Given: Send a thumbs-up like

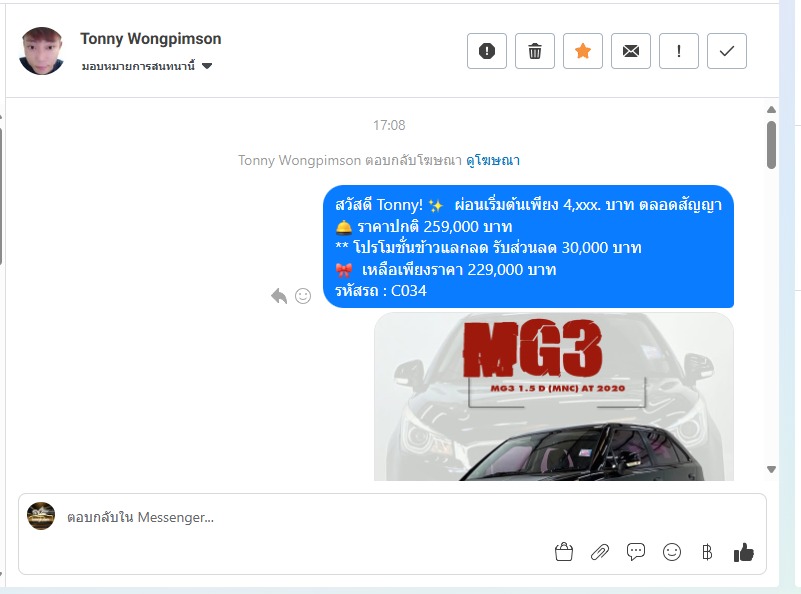Looking at the screenshot, I should click(744, 552).
